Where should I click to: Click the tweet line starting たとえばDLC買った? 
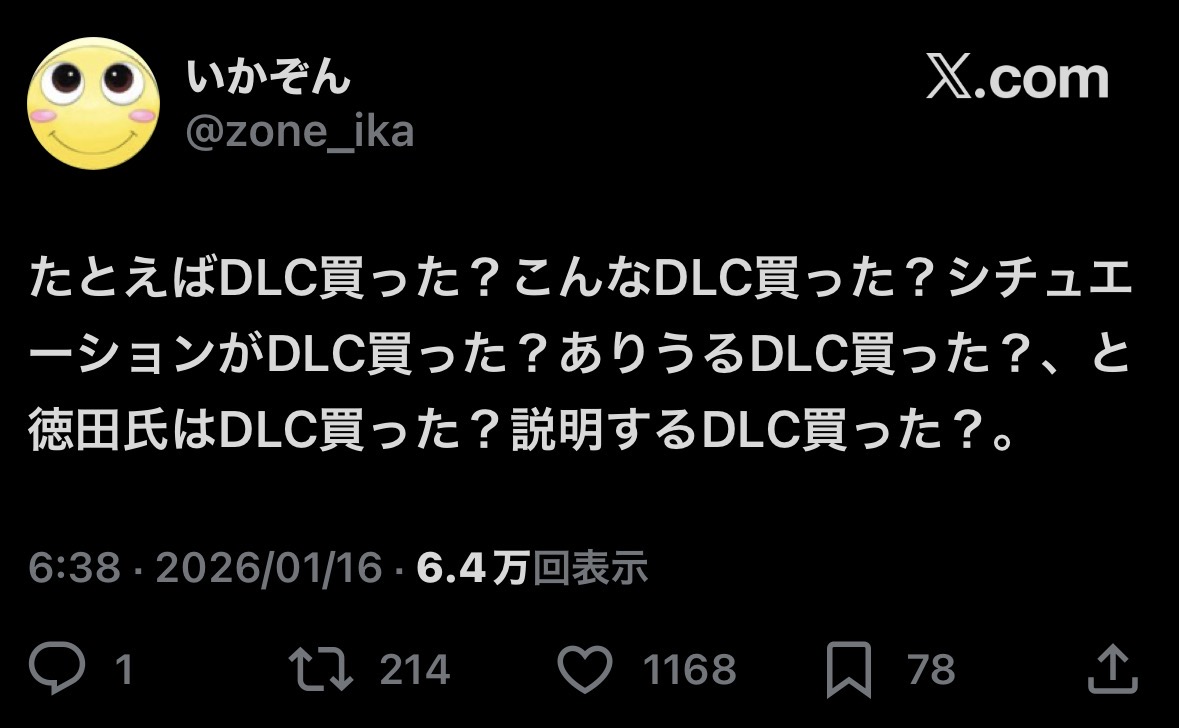coord(580,278)
